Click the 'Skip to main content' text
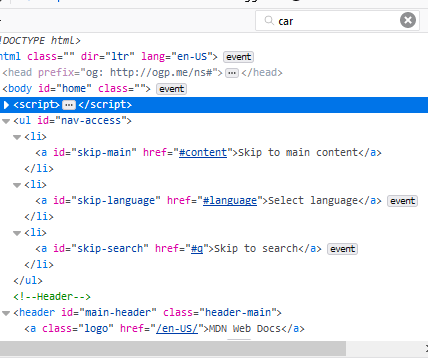 coord(298,153)
